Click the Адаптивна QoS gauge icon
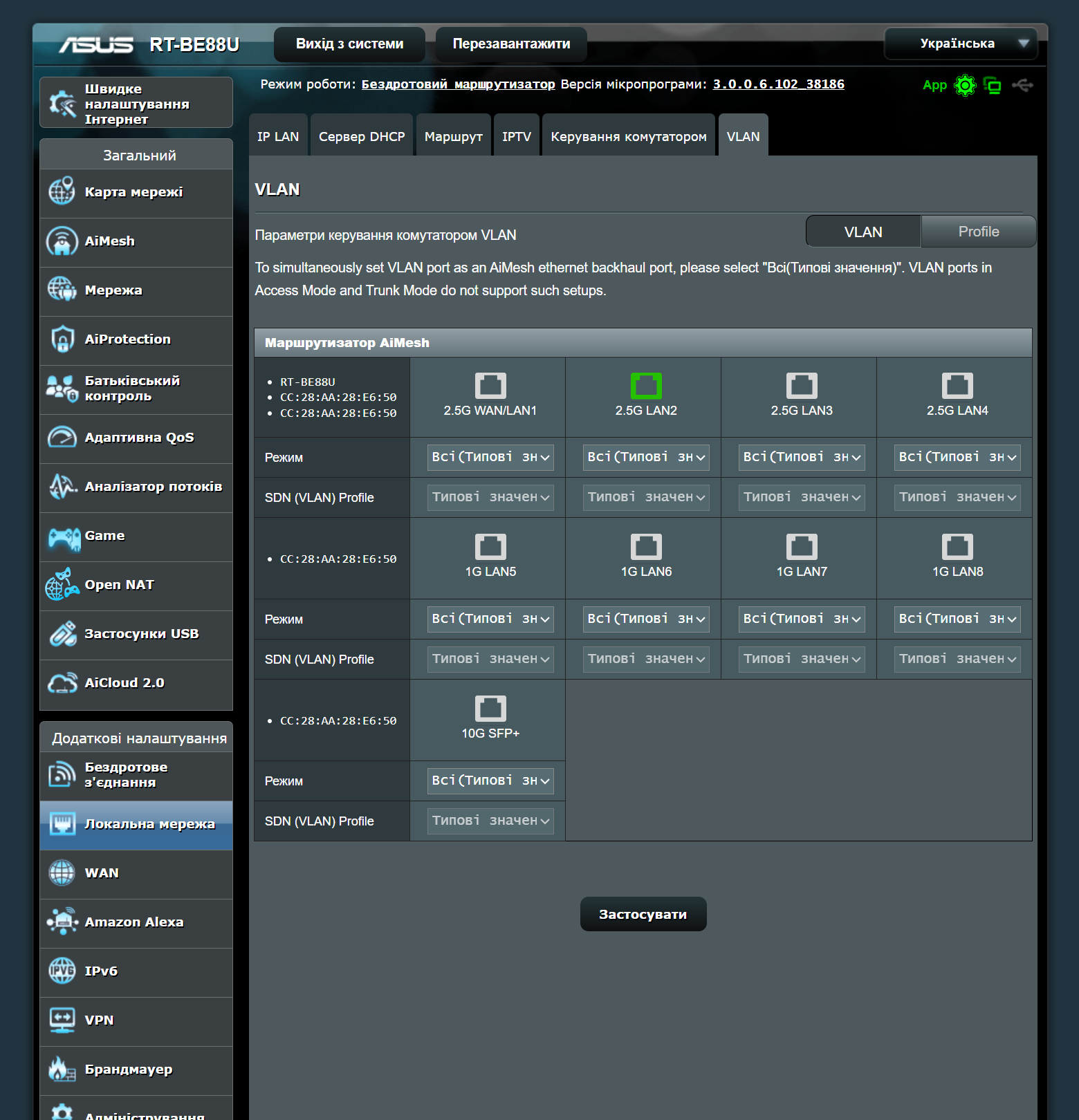 (x=62, y=437)
